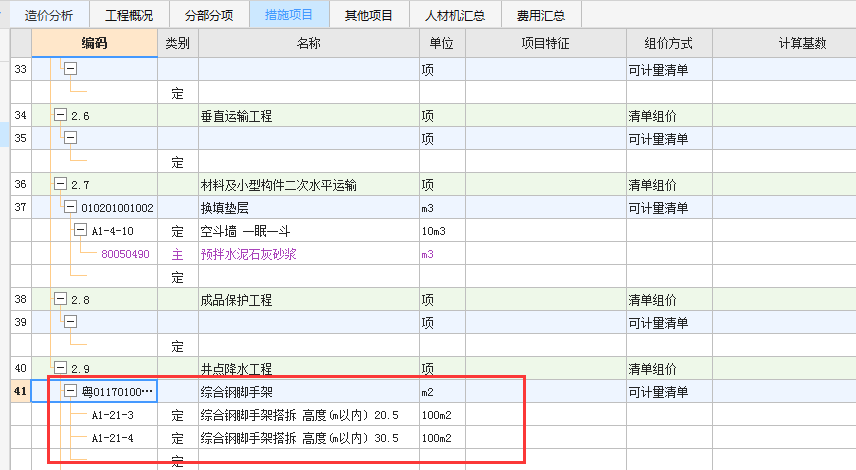Click the 组价方式 column header
856x470 pixels.
669,43
